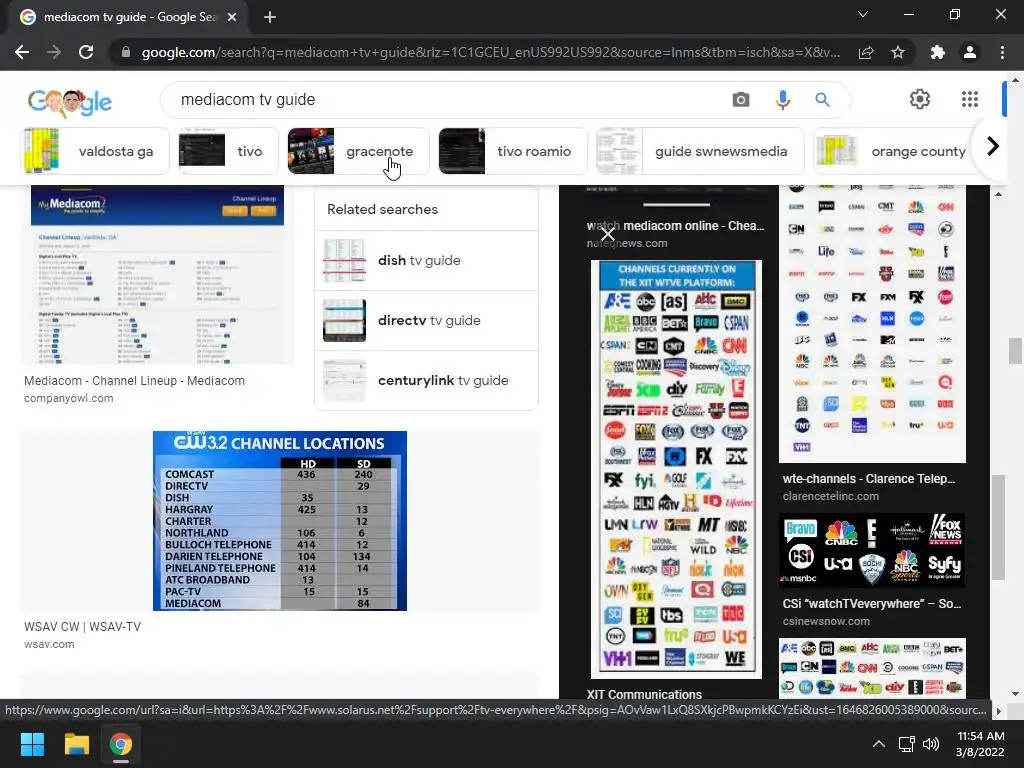Open the volume tray icon
Image resolution: width=1024 pixels, height=768 pixels.
(931, 744)
